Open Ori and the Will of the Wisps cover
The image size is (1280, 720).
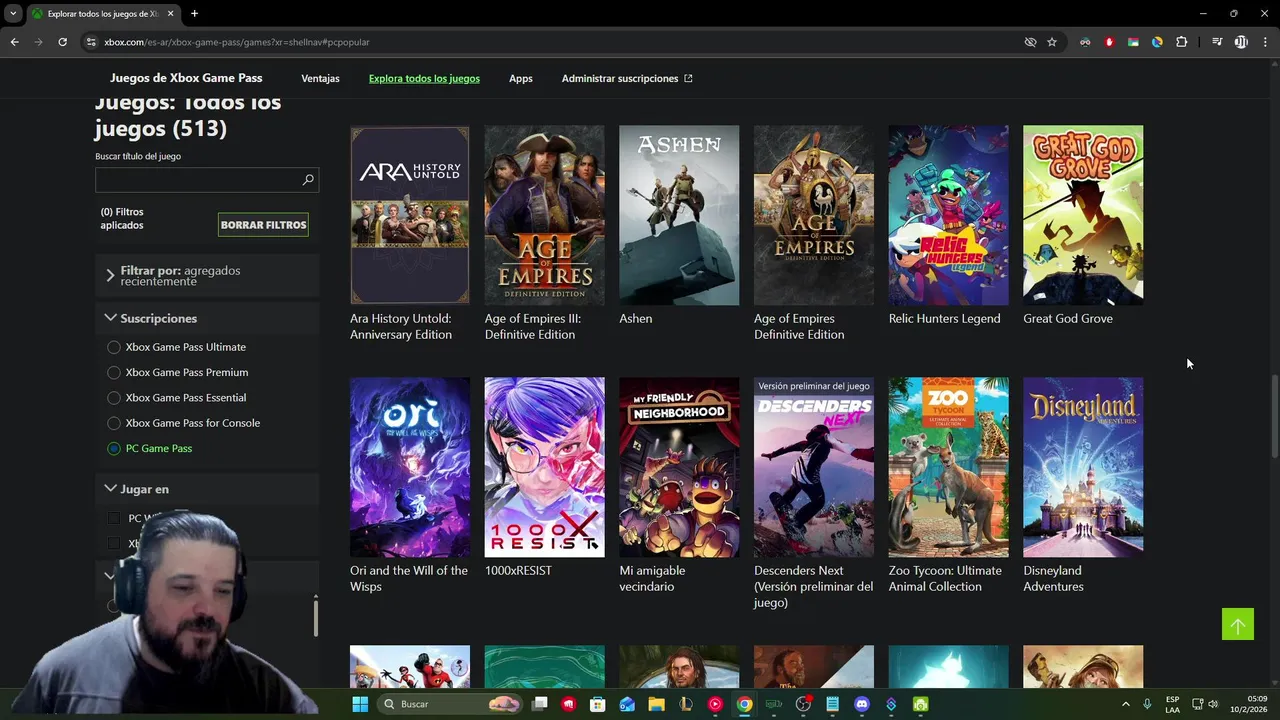tap(409, 467)
